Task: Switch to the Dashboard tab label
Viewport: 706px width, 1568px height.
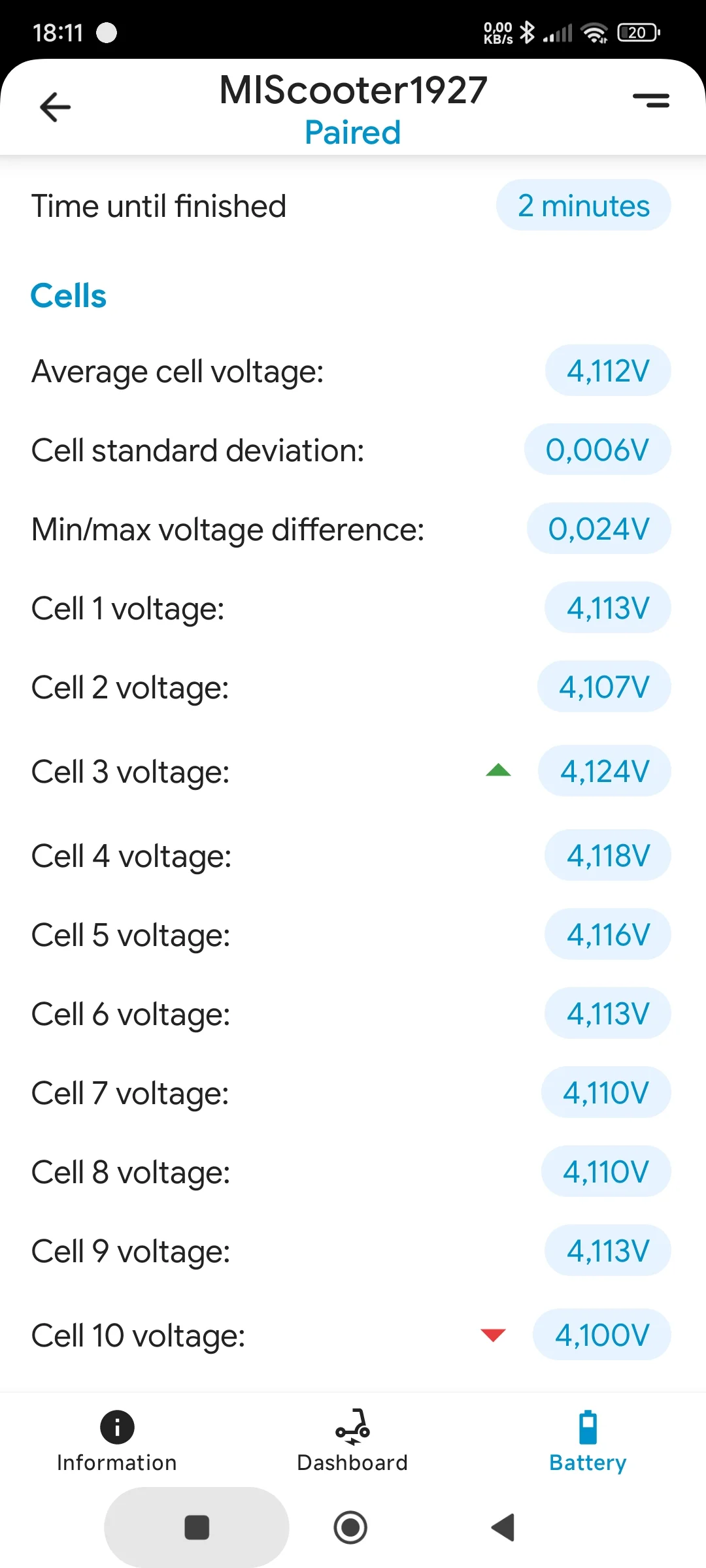Action: pyautogui.click(x=352, y=1463)
